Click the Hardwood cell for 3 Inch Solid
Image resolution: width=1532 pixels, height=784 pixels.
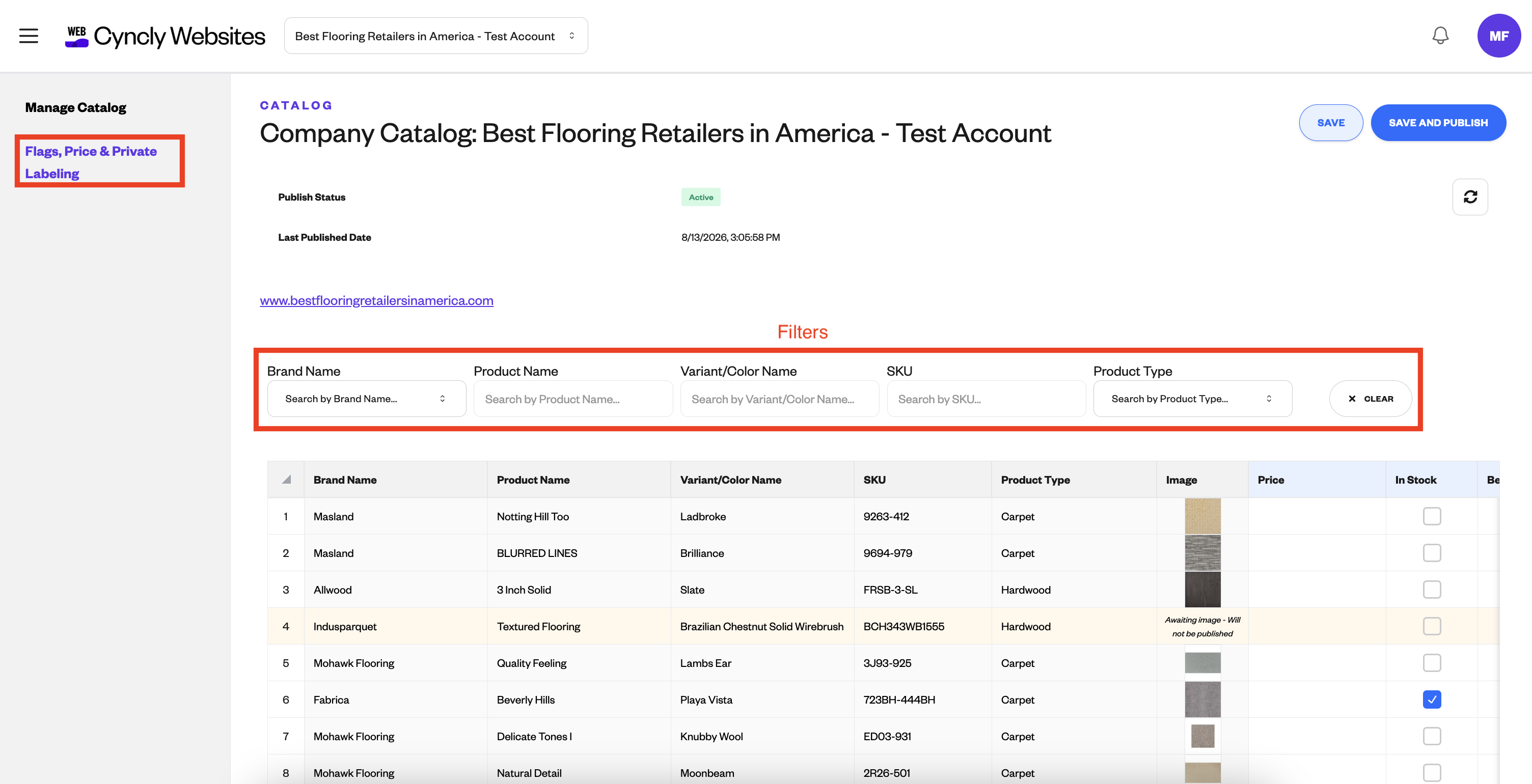(1074, 590)
